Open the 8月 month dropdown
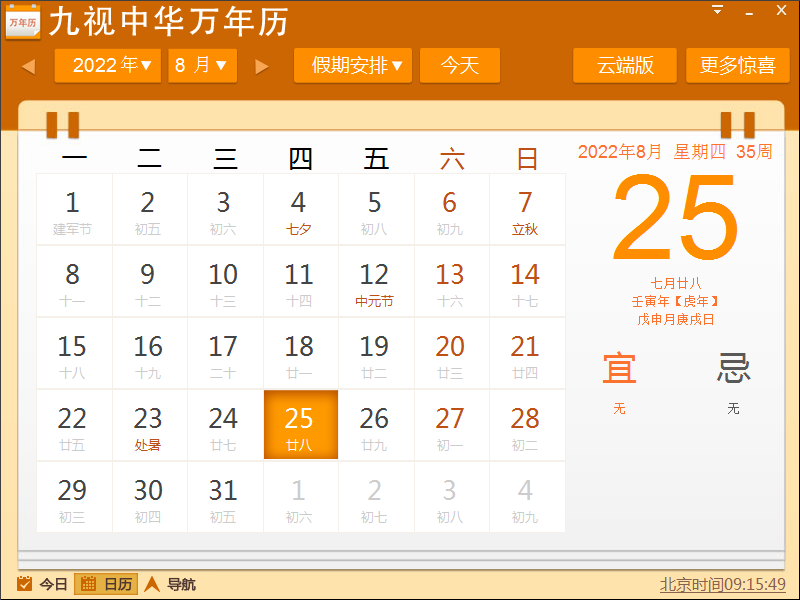 [x=202, y=65]
